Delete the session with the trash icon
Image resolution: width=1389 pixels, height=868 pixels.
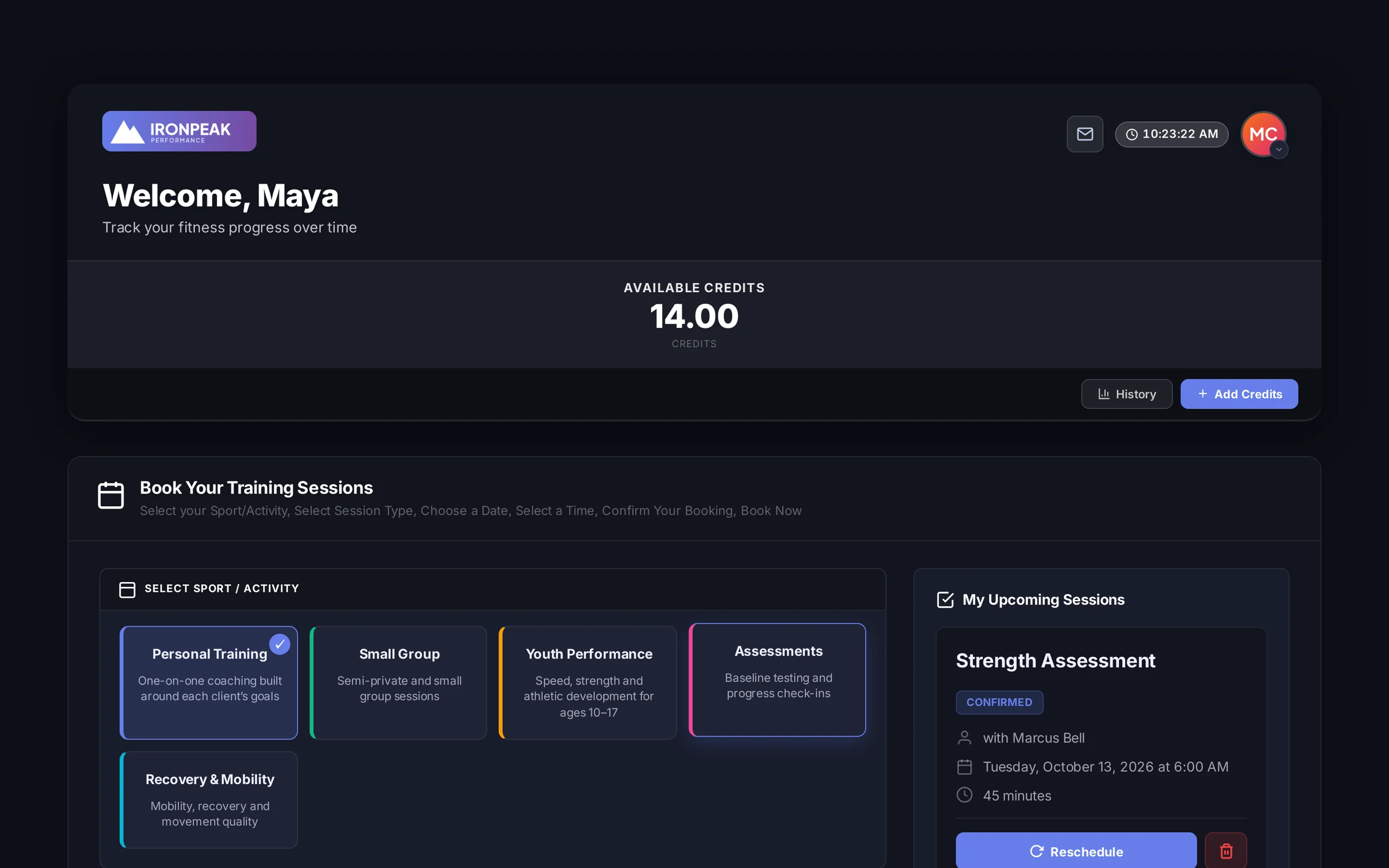[1226, 851]
